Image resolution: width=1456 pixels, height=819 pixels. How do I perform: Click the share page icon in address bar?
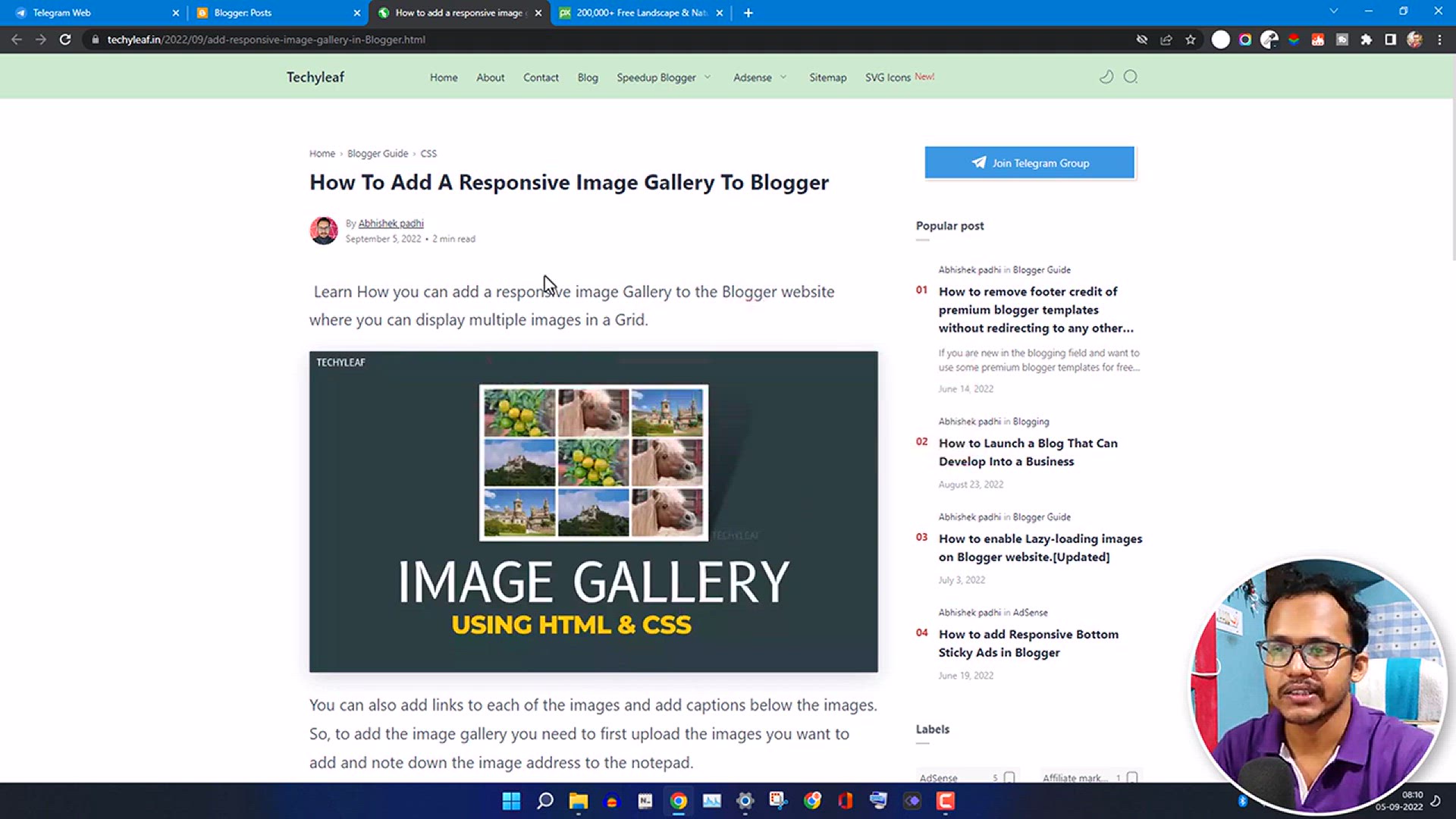[1166, 39]
